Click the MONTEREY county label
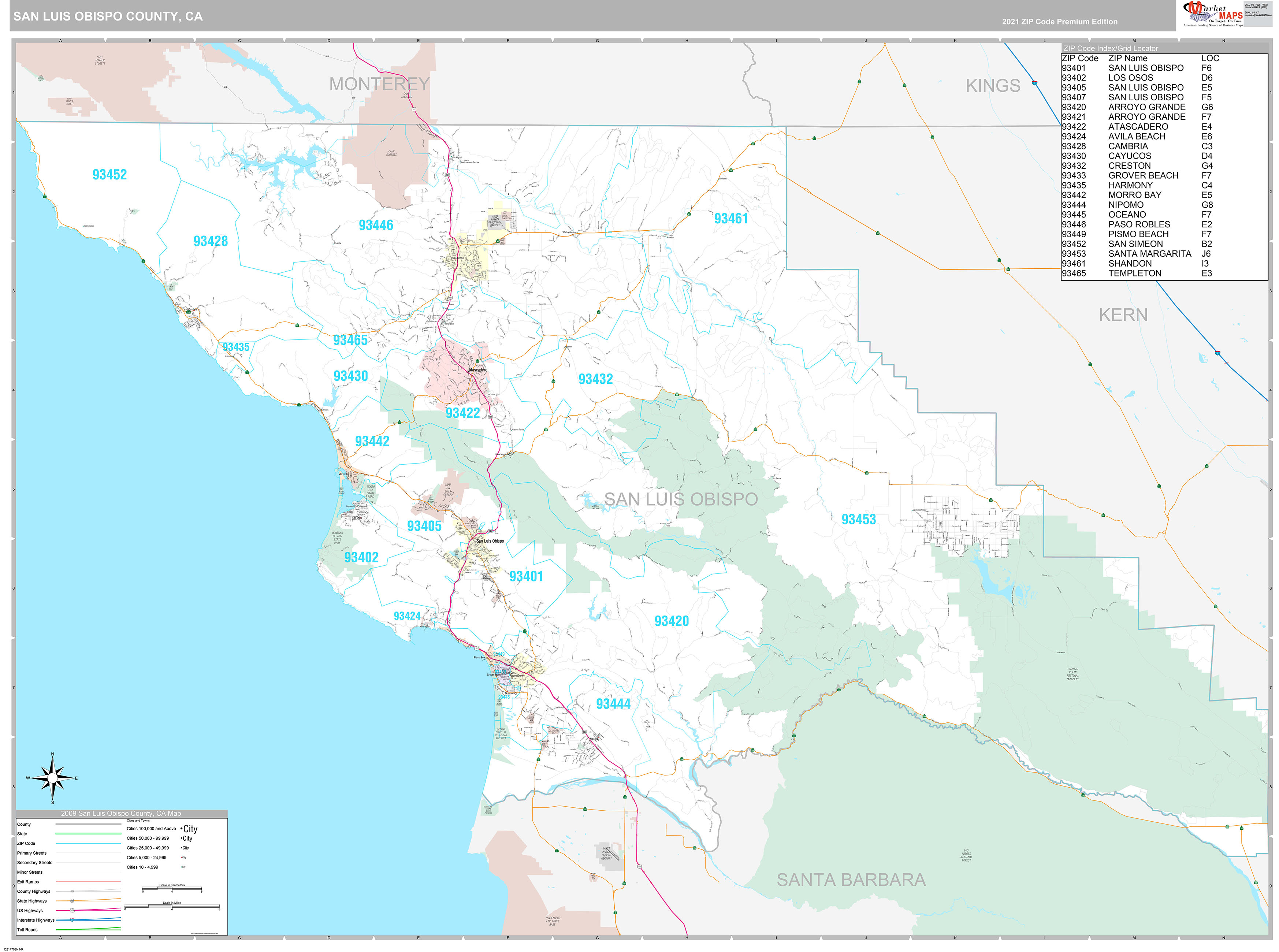The image size is (1279, 952). tap(380, 84)
